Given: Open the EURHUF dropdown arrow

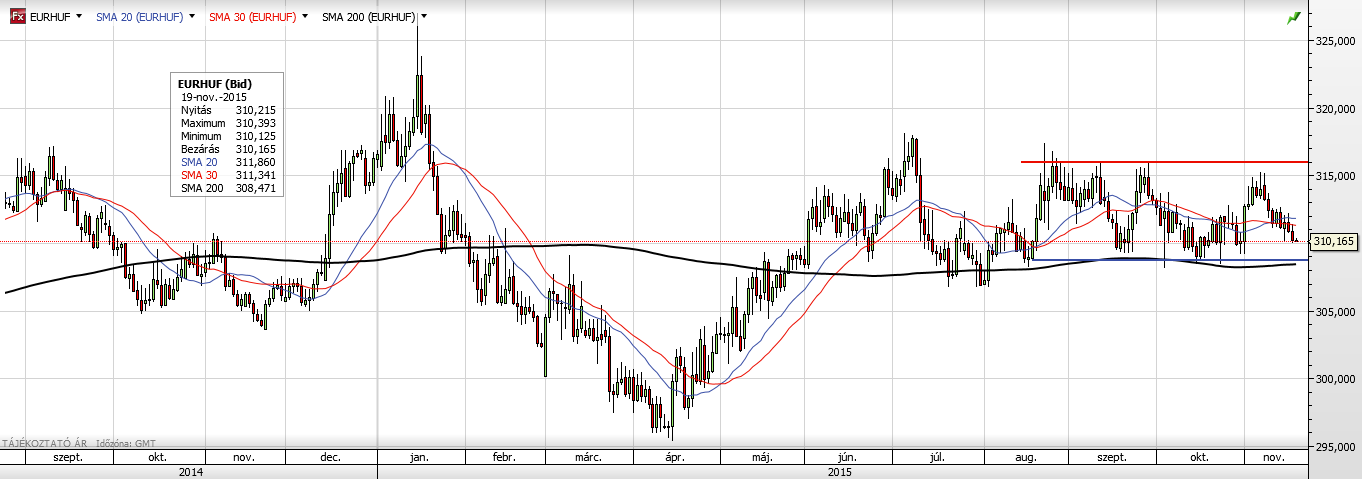Looking at the screenshot, I should coord(77,16).
